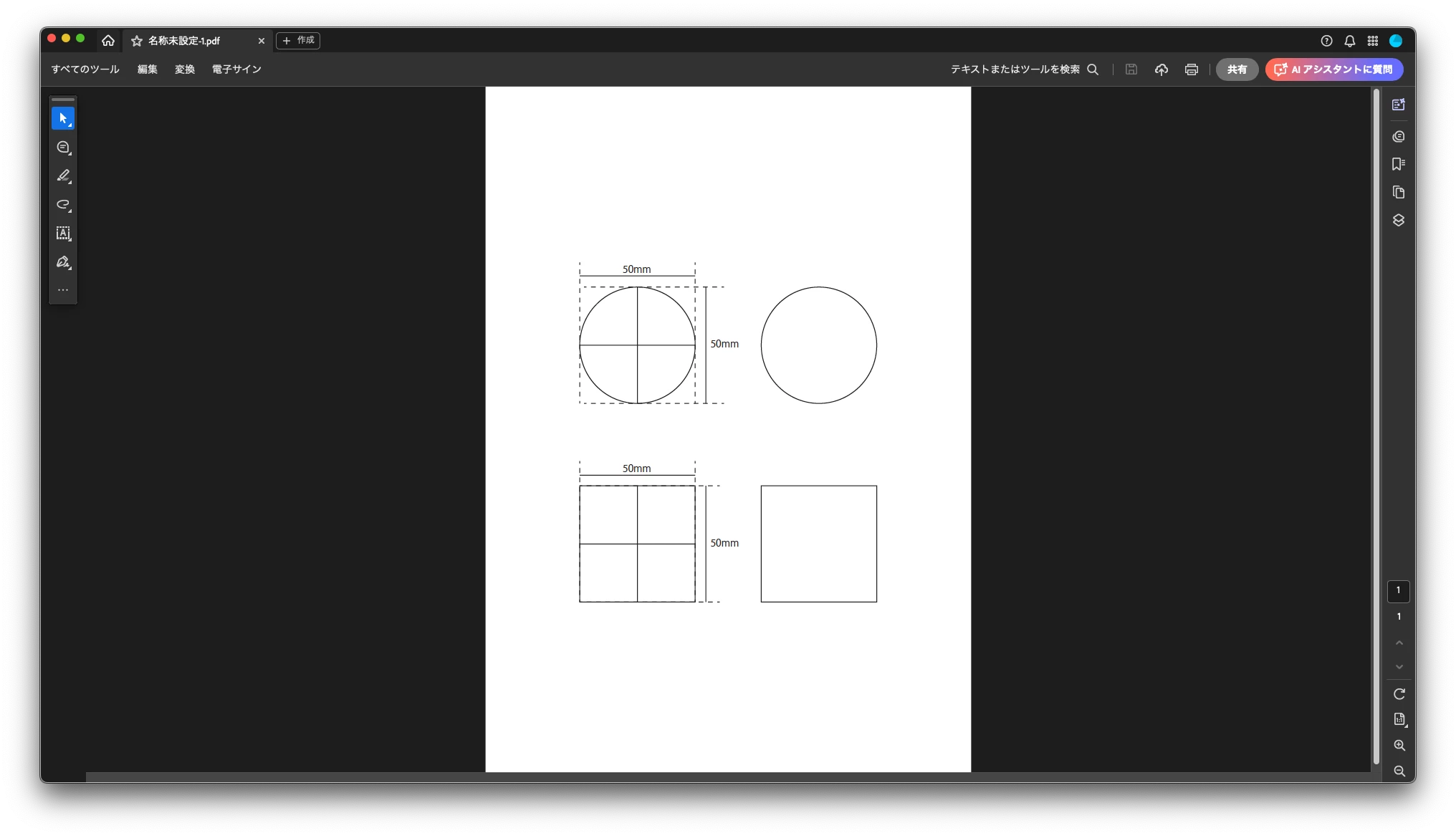Click the print icon
The height and width of the screenshot is (836, 1456).
pyautogui.click(x=1191, y=69)
